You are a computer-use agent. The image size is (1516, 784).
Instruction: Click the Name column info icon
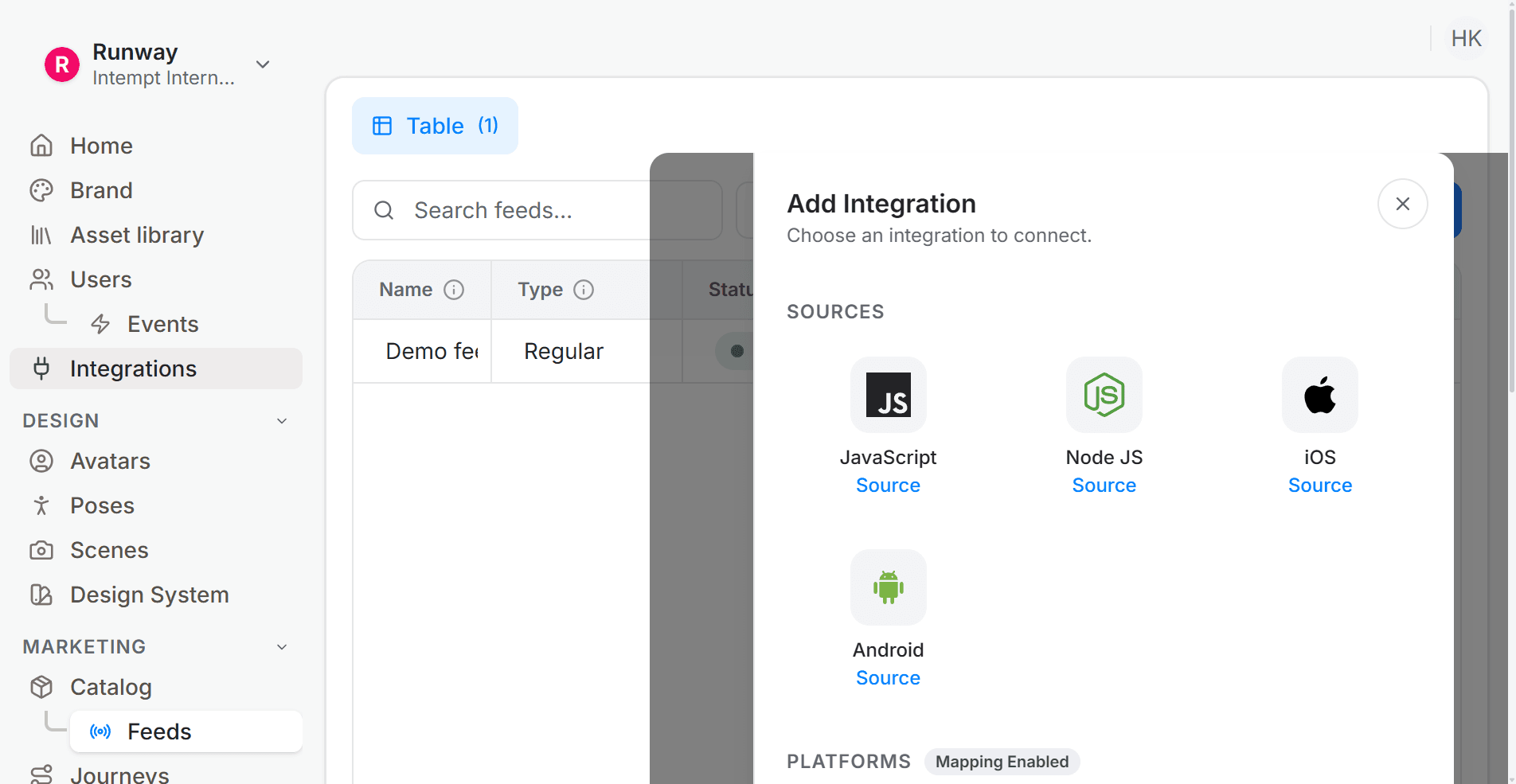point(454,290)
